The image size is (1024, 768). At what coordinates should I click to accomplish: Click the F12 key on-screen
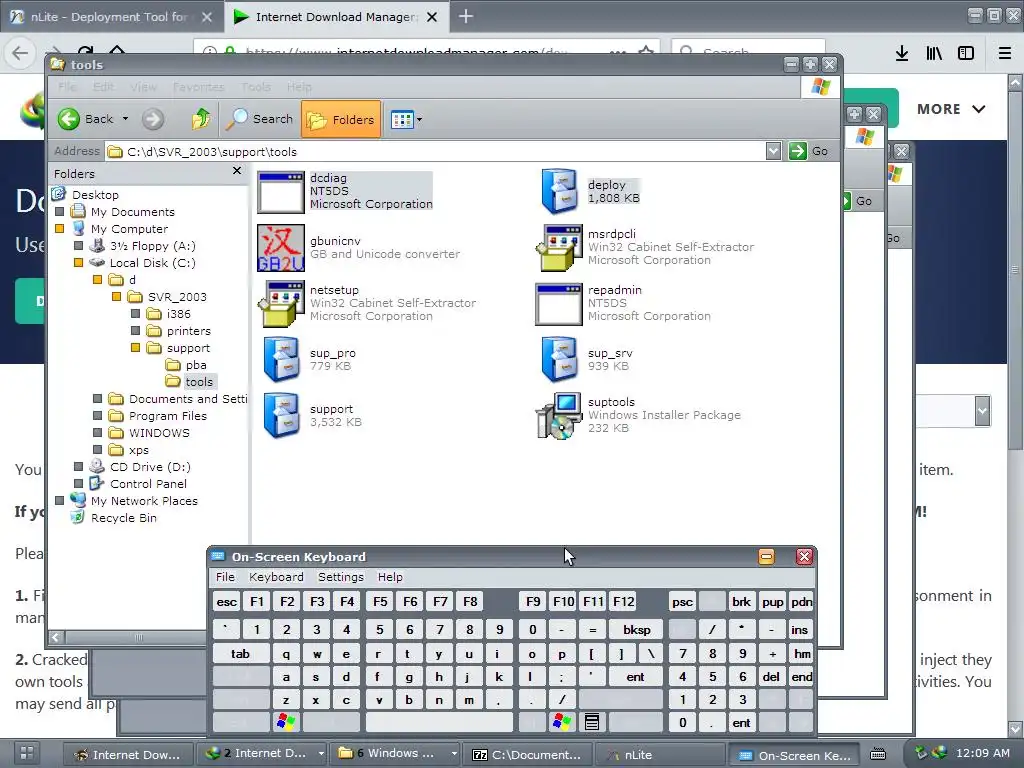[x=624, y=601]
